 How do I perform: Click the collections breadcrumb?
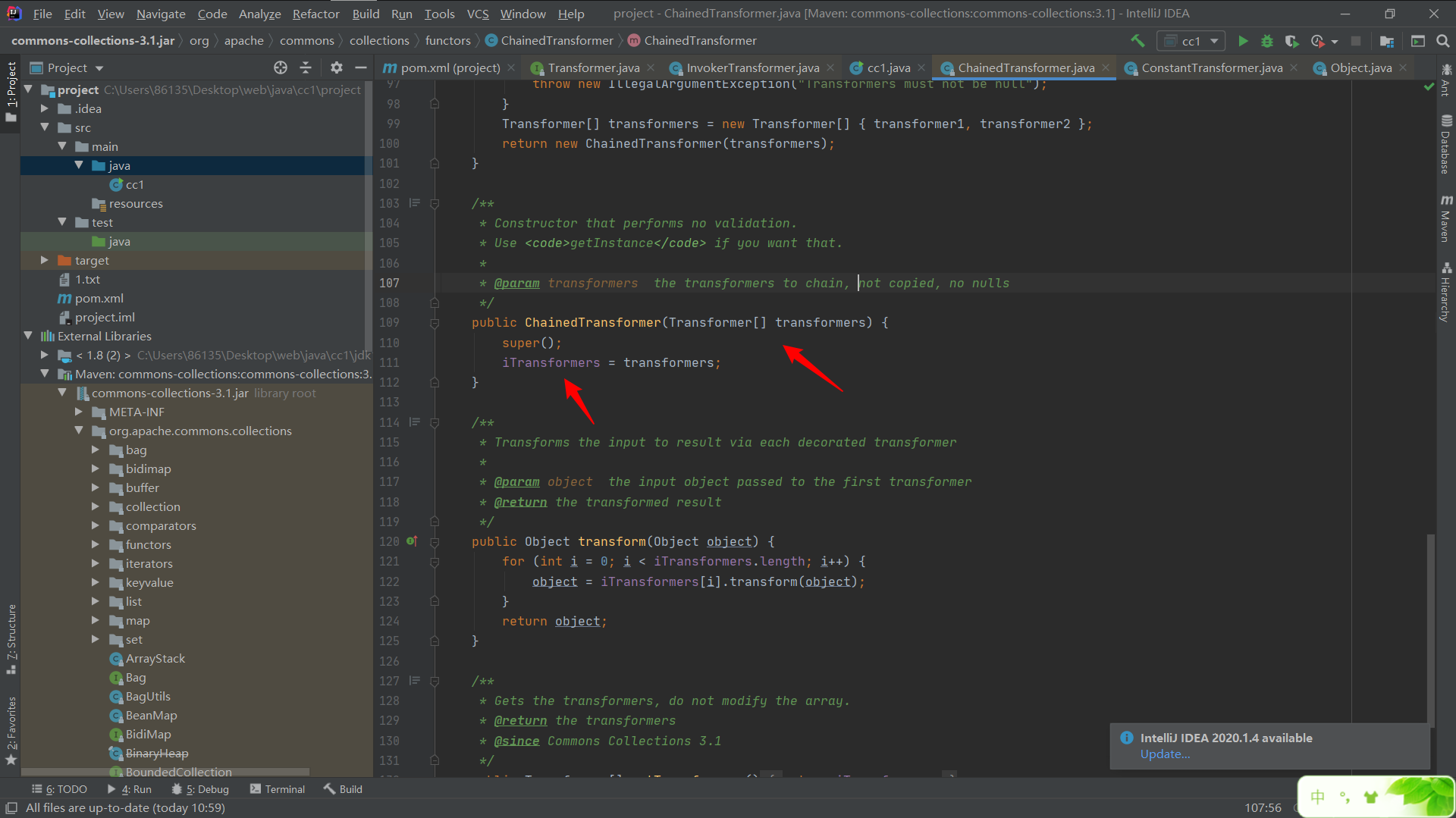coord(379,41)
